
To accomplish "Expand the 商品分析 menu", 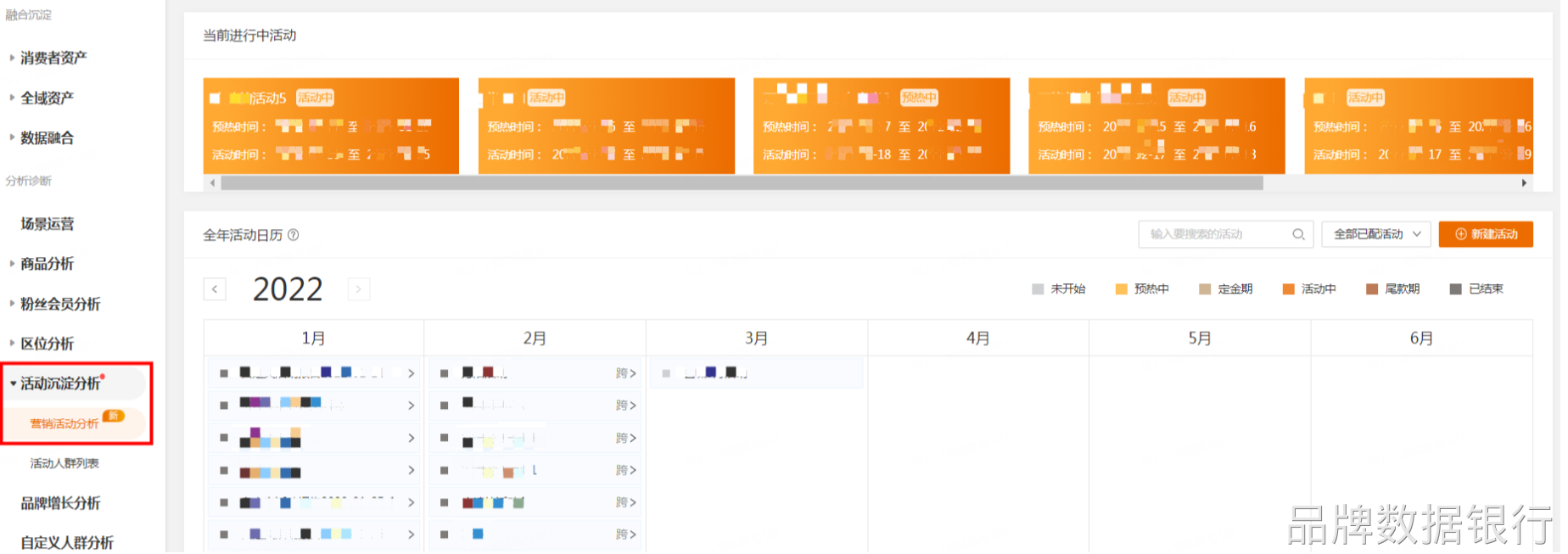I will [48, 264].
